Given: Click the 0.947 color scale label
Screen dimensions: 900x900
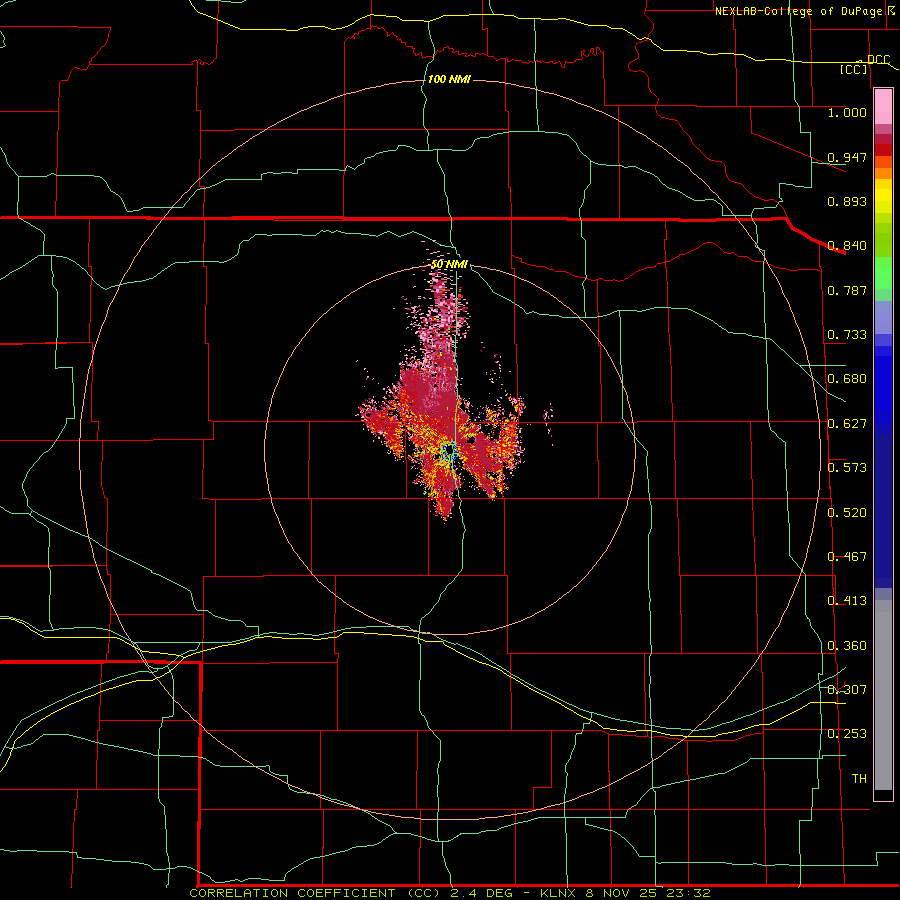Looking at the screenshot, I should coord(847,157).
